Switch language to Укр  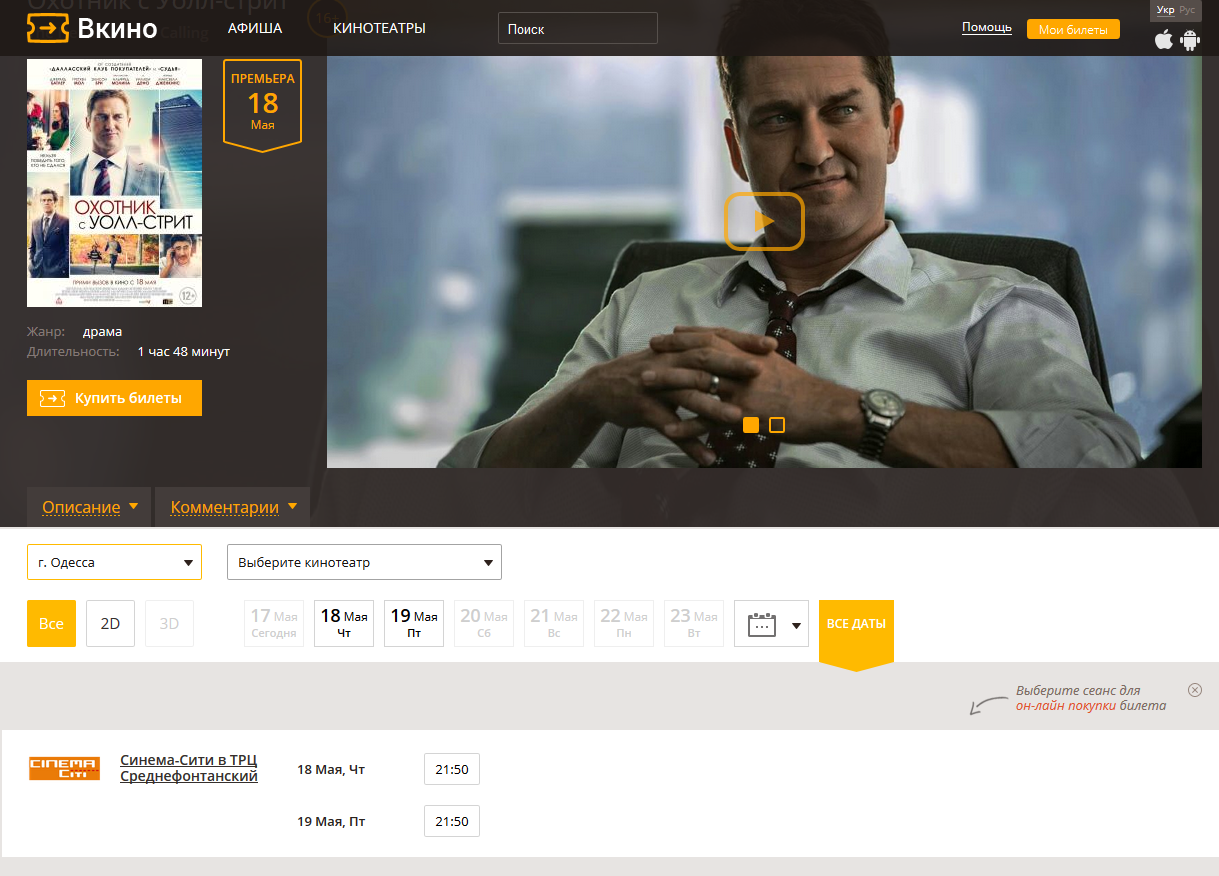pos(1165,10)
